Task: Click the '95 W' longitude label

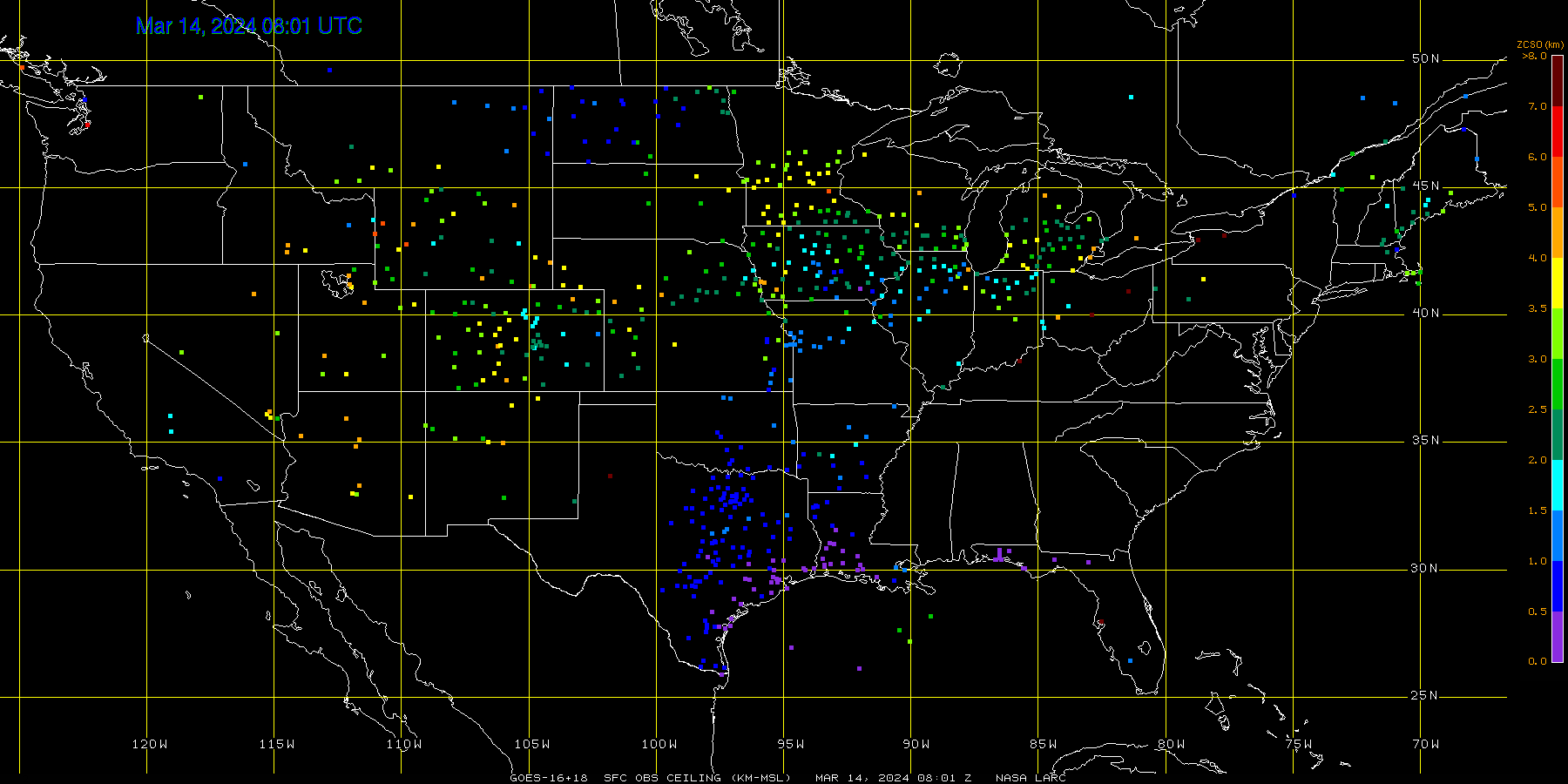Action: point(790,744)
